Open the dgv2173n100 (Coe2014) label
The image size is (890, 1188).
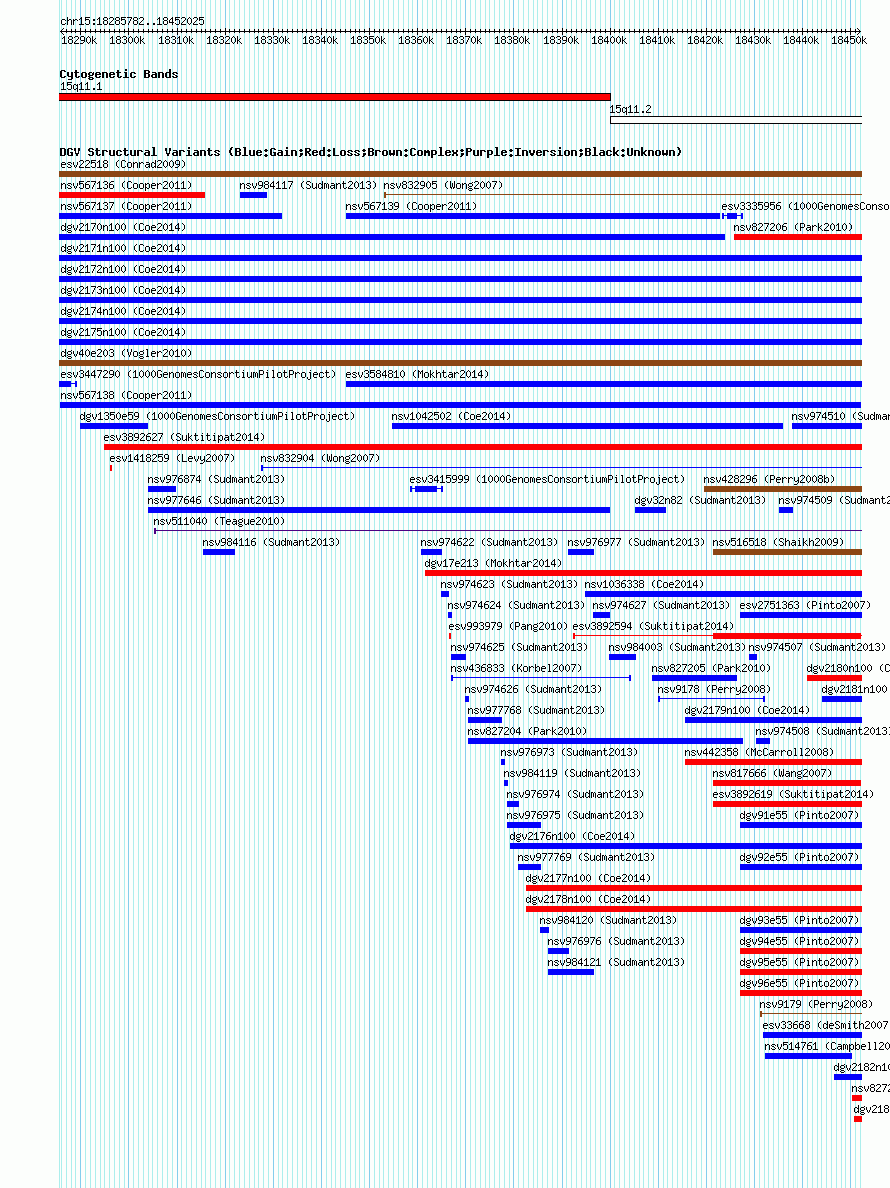pyautogui.click(x=123, y=290)
